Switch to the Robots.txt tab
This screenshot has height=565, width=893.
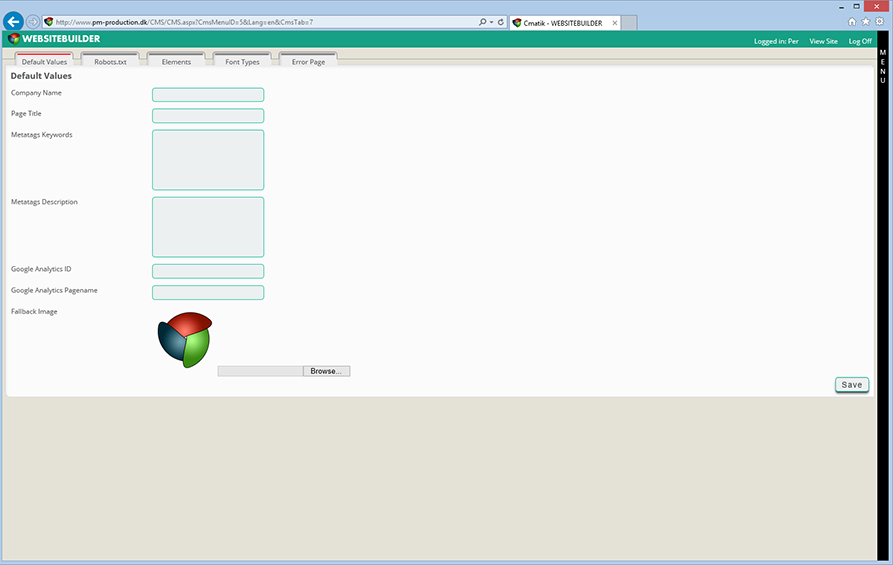click(x=110, y=62)
